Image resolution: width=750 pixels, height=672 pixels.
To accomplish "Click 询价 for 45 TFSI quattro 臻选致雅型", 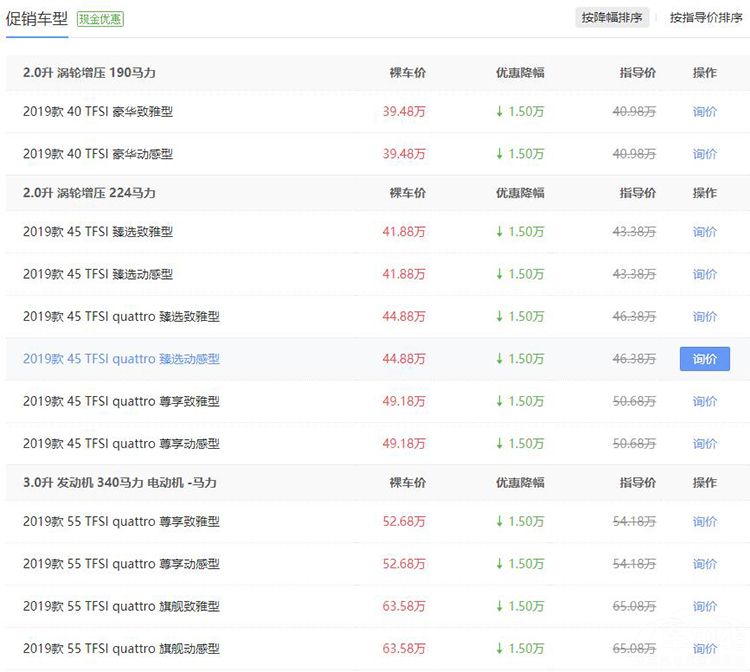I will tap(705, 316).
